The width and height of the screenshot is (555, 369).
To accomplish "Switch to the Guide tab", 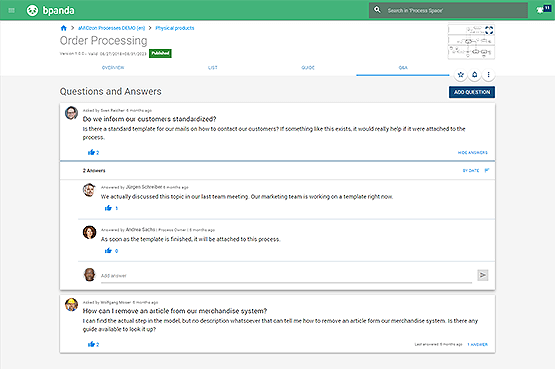I will 308,68.
